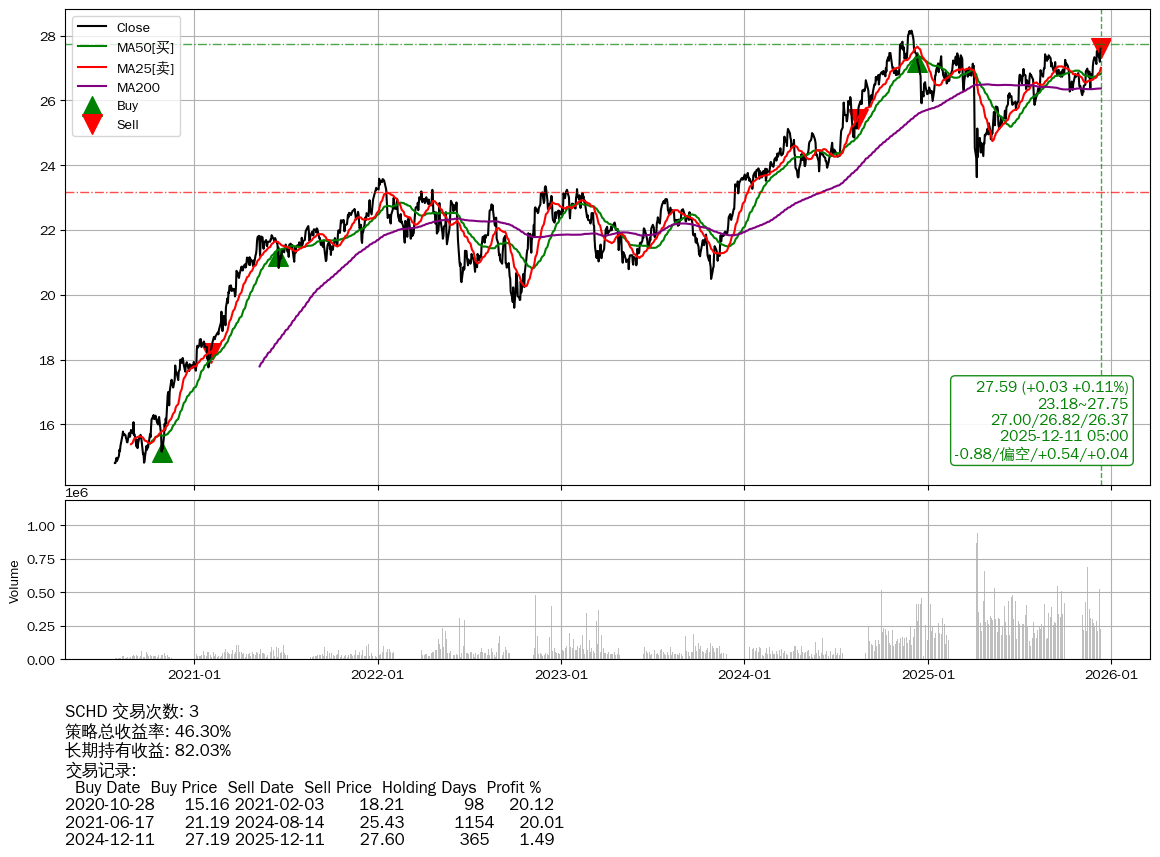Click the MA200 legend label

point(138,88)
